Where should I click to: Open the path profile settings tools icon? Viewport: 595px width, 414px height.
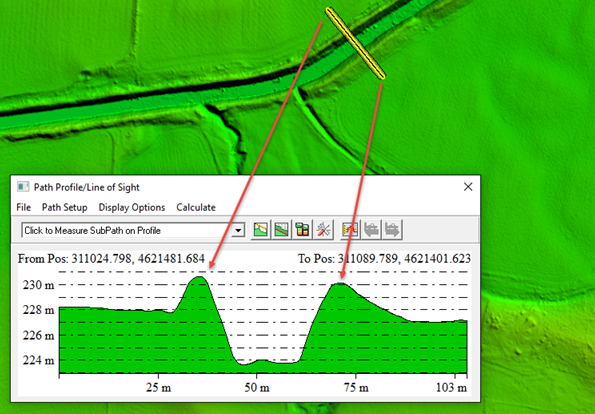(323, 230)
